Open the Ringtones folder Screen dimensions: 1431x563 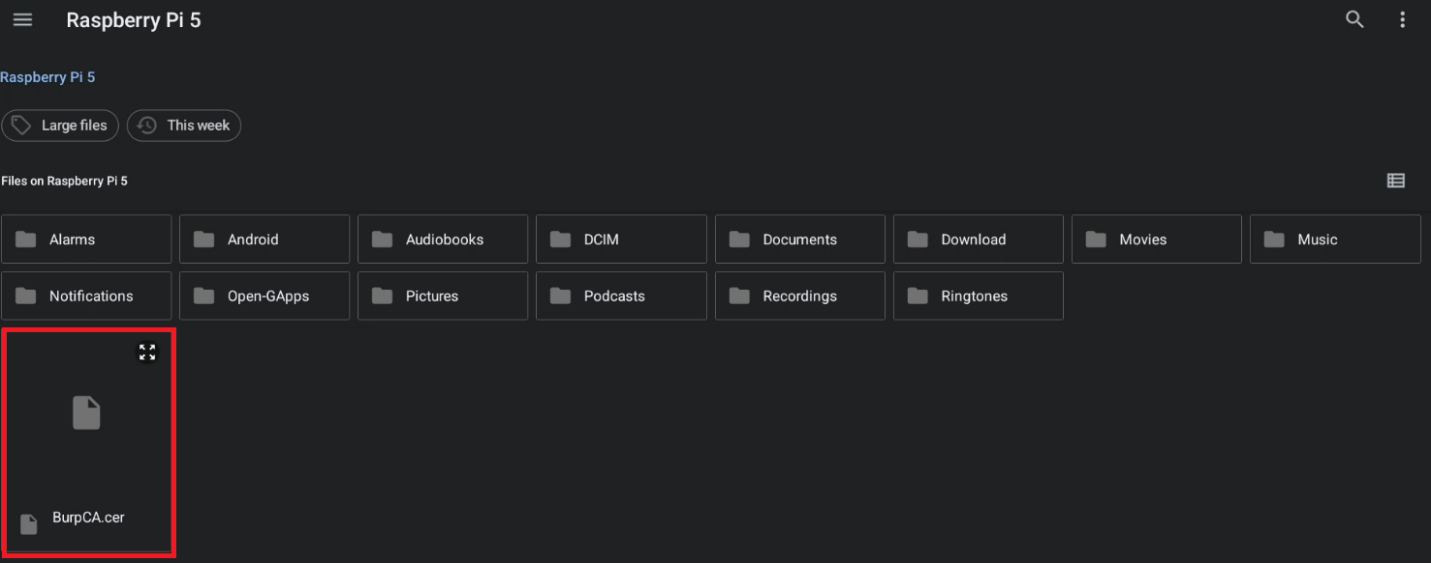tap(978, 296)
